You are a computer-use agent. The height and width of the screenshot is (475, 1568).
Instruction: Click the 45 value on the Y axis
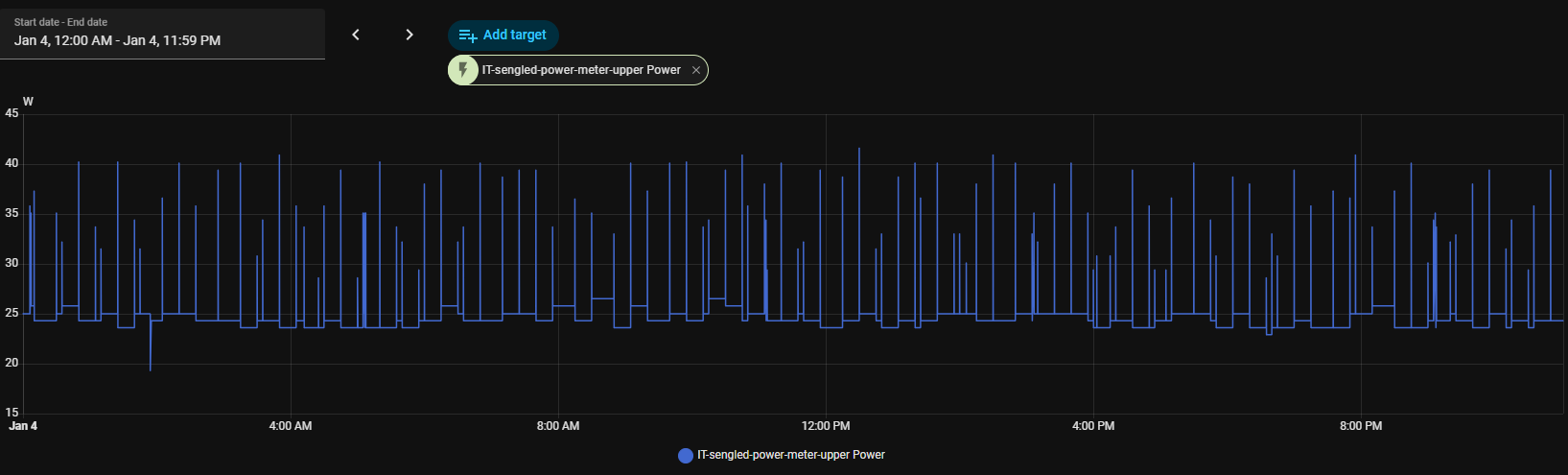(x=12, y=113)
